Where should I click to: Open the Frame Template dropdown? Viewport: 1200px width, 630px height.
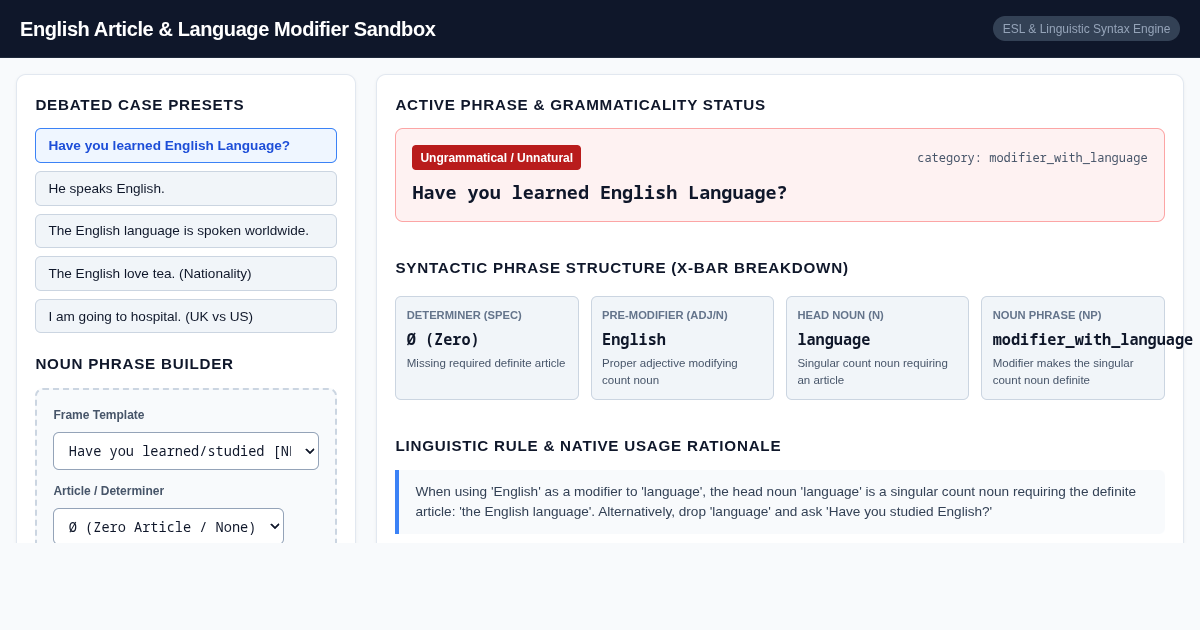click(x=186, y=451)
